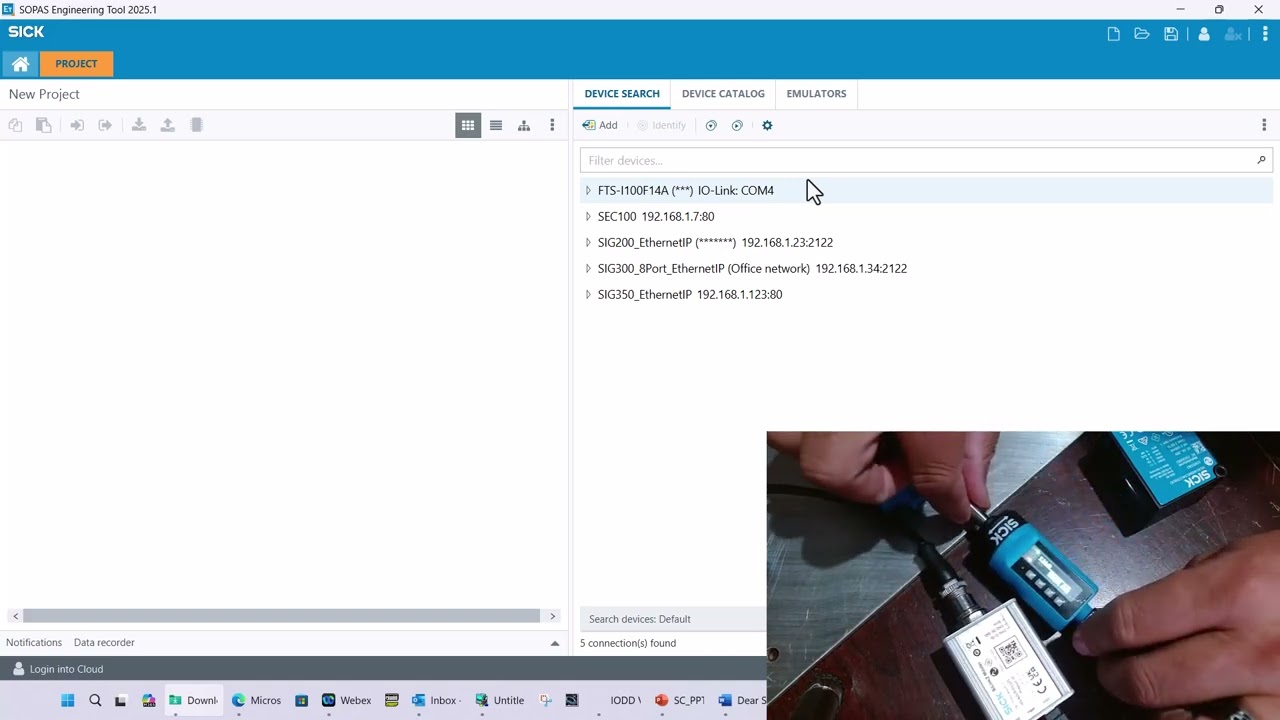Switch to tile grid view
1280x720 pixels.
pyautogui.click(x=468, y=125)
